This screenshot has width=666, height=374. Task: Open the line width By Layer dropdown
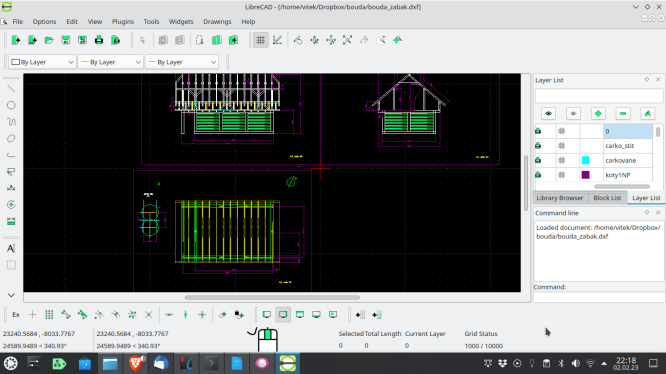(111, 62)
